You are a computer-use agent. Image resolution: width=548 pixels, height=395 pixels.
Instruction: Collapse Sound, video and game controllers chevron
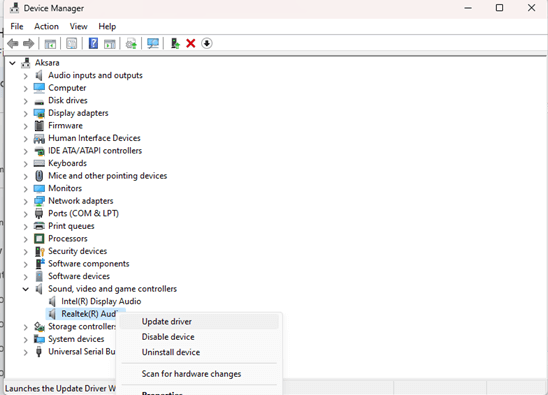click(x=26, y=289)
